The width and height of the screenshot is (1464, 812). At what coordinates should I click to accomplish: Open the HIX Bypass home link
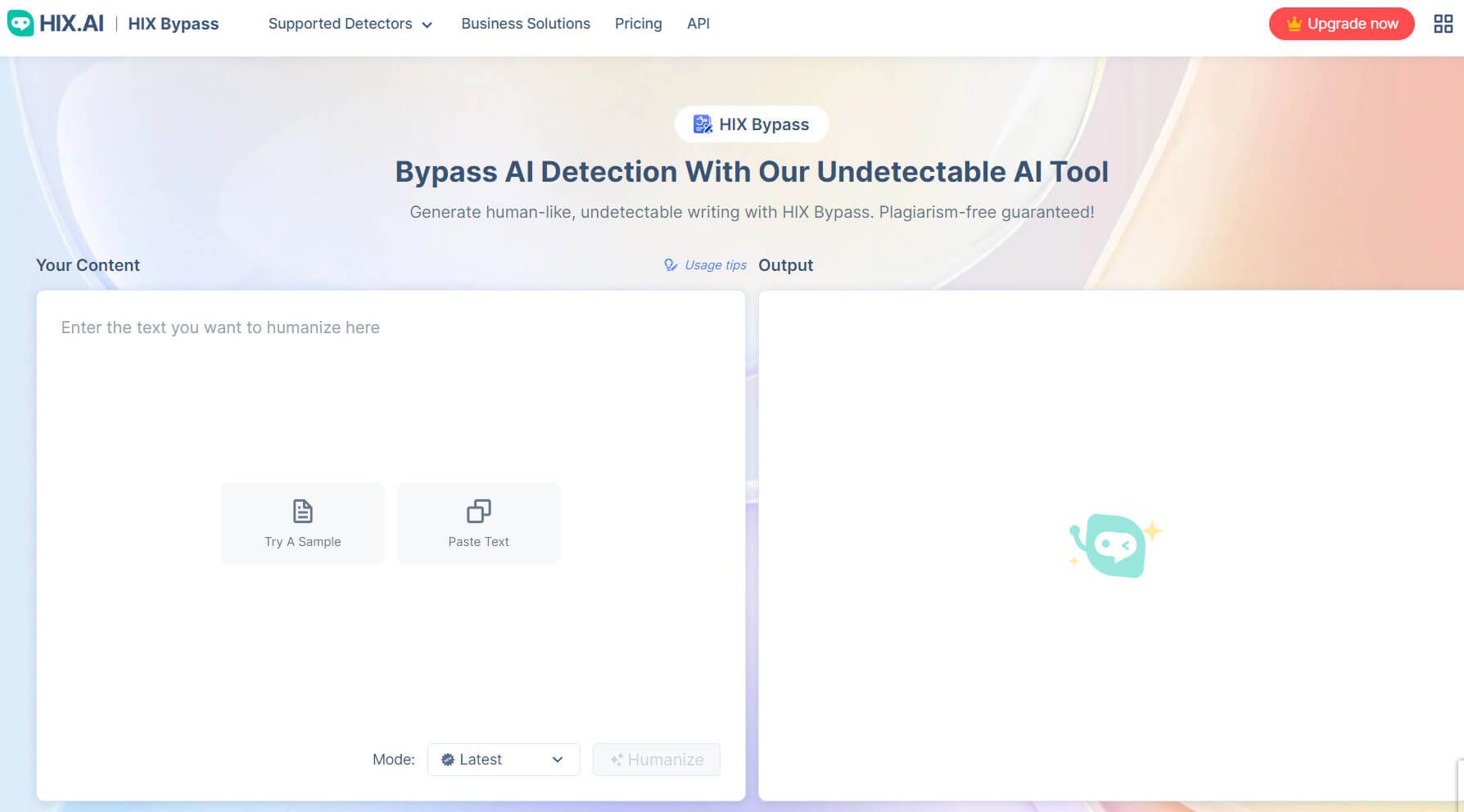point(174,24)
